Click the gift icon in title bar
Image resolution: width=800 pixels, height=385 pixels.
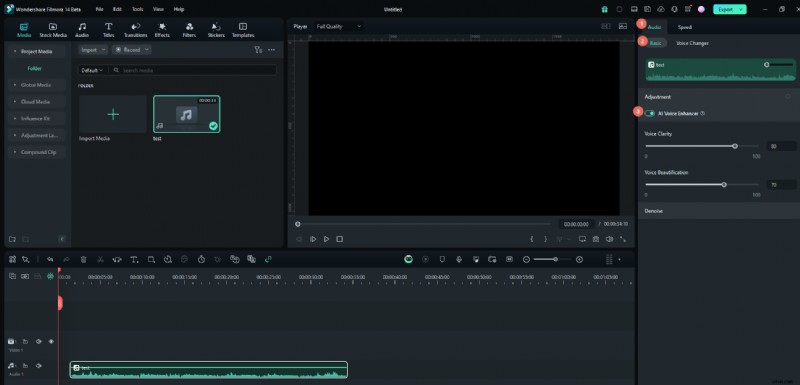[x=605, y=9]
